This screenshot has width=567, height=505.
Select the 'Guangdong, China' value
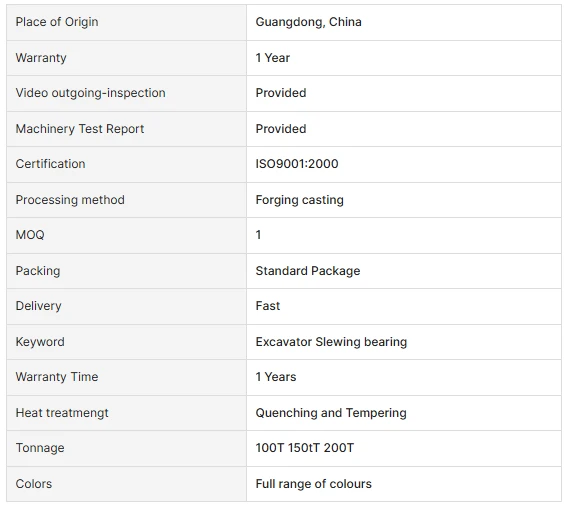click(x=308, y=22)
